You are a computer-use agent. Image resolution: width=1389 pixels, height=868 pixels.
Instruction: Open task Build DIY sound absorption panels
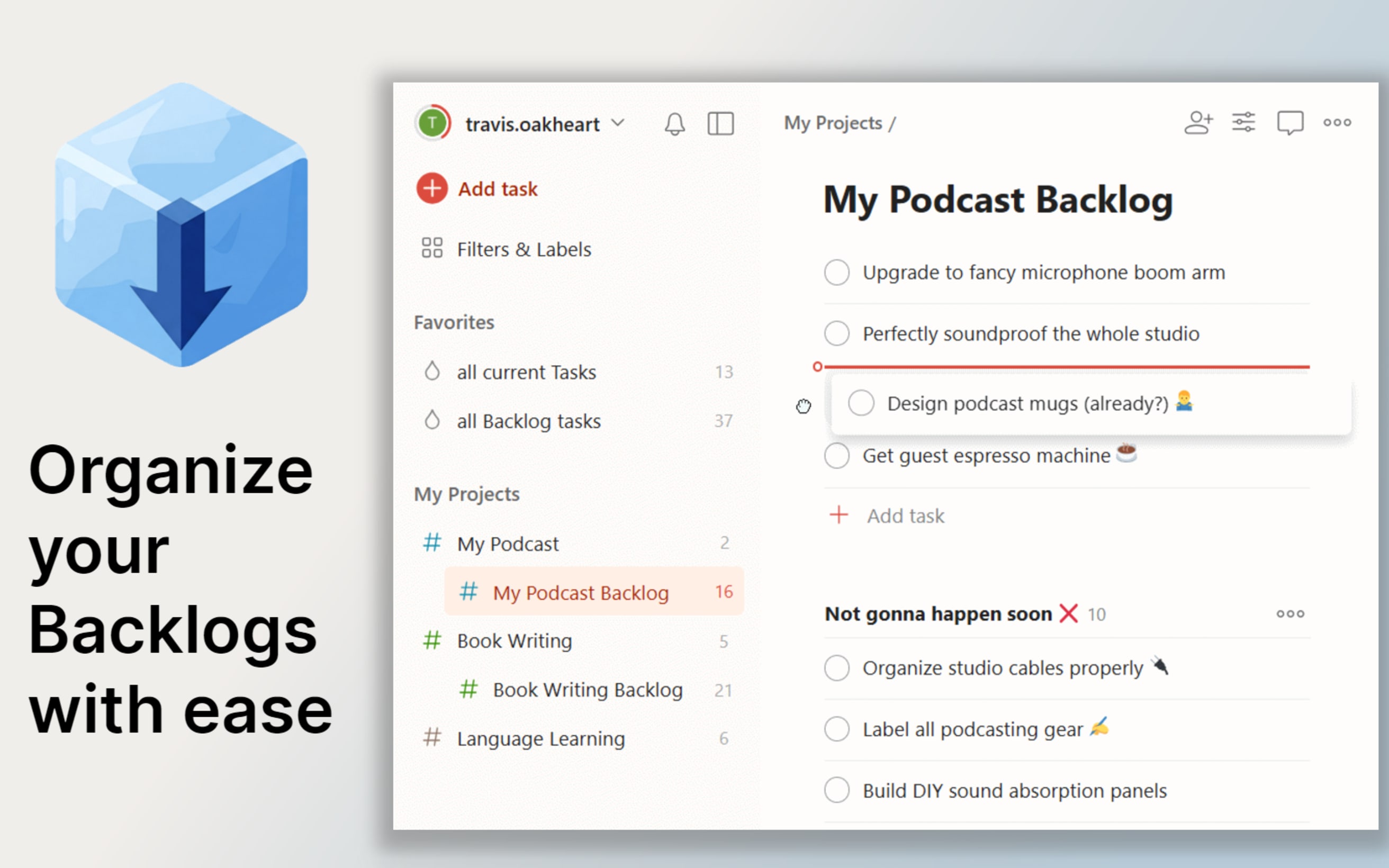click(1015, 791)
